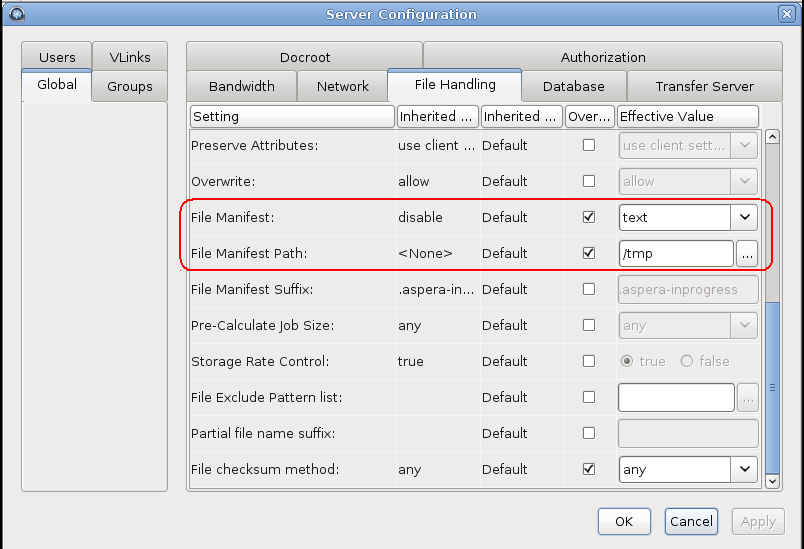Expand the File checksum method dropdown
The image size is (804, 549).
click(x=744, y=469)
